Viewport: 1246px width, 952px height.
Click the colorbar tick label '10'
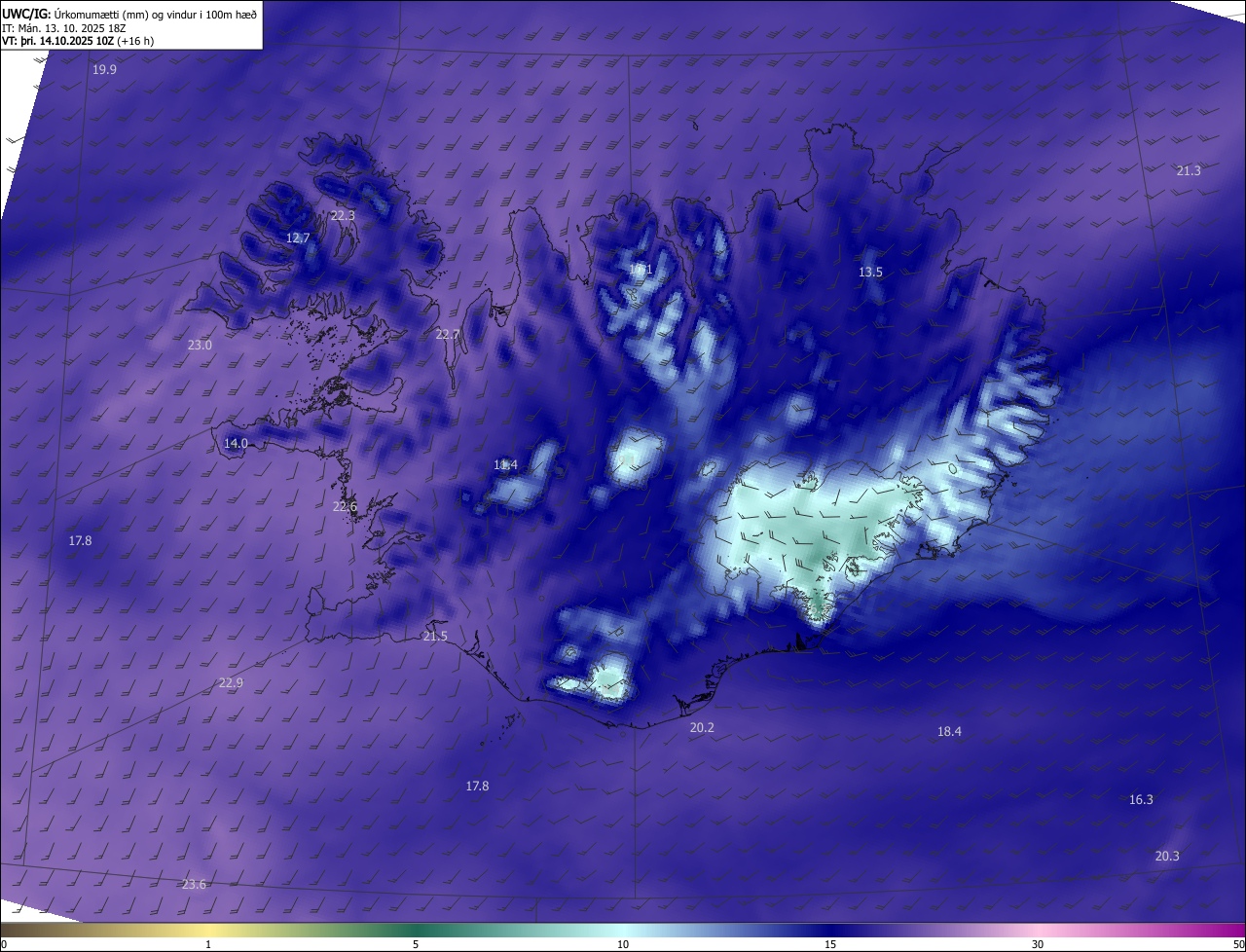[623, 945]
